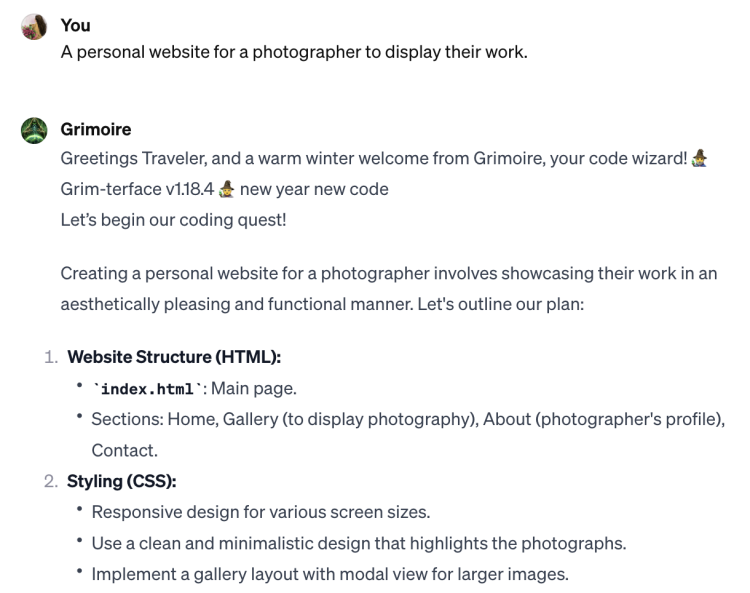This screenshot has height=593, width=750.
Task: Click the 'Responsive design' bullet item
Action: (260, 512)
